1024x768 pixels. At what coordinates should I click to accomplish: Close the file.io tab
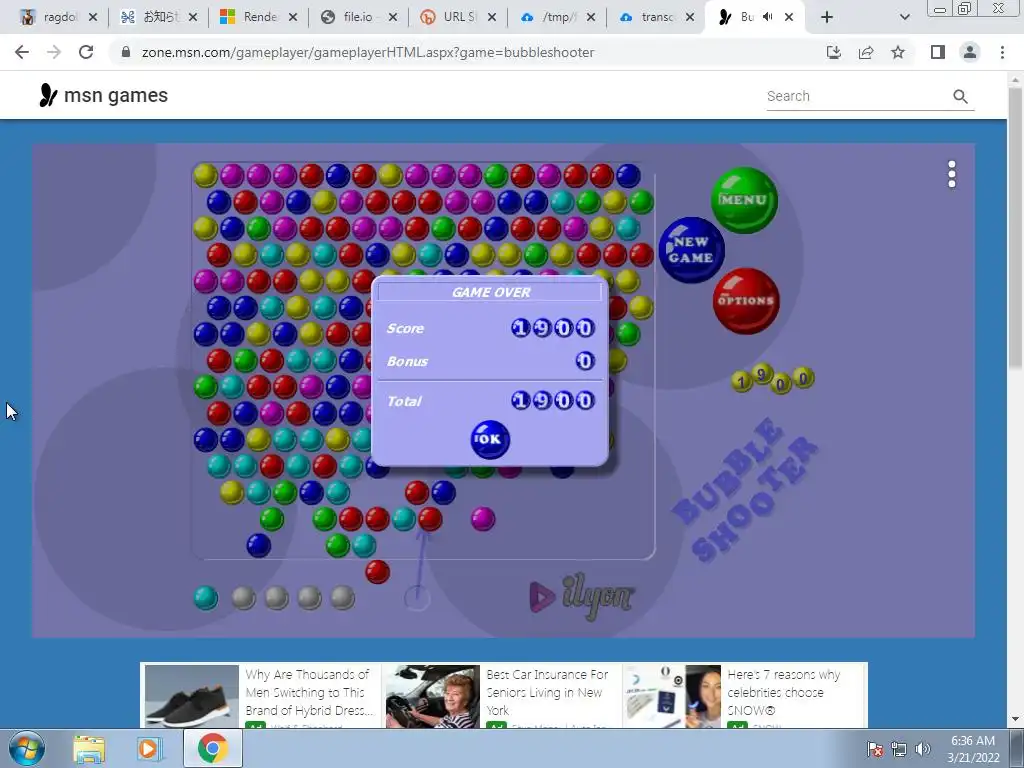392,17
